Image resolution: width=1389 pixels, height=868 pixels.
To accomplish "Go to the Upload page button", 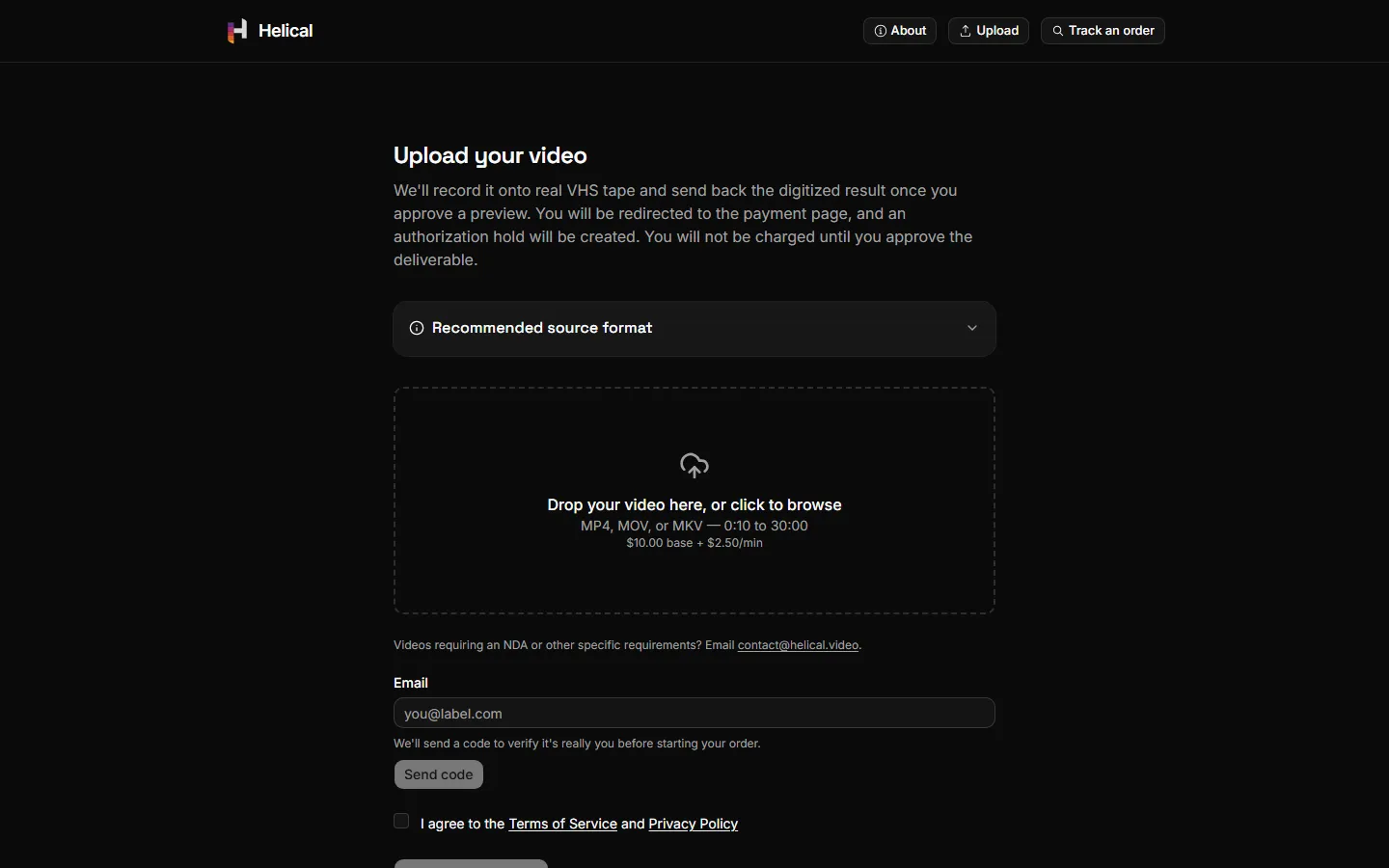I will [989, 31].
